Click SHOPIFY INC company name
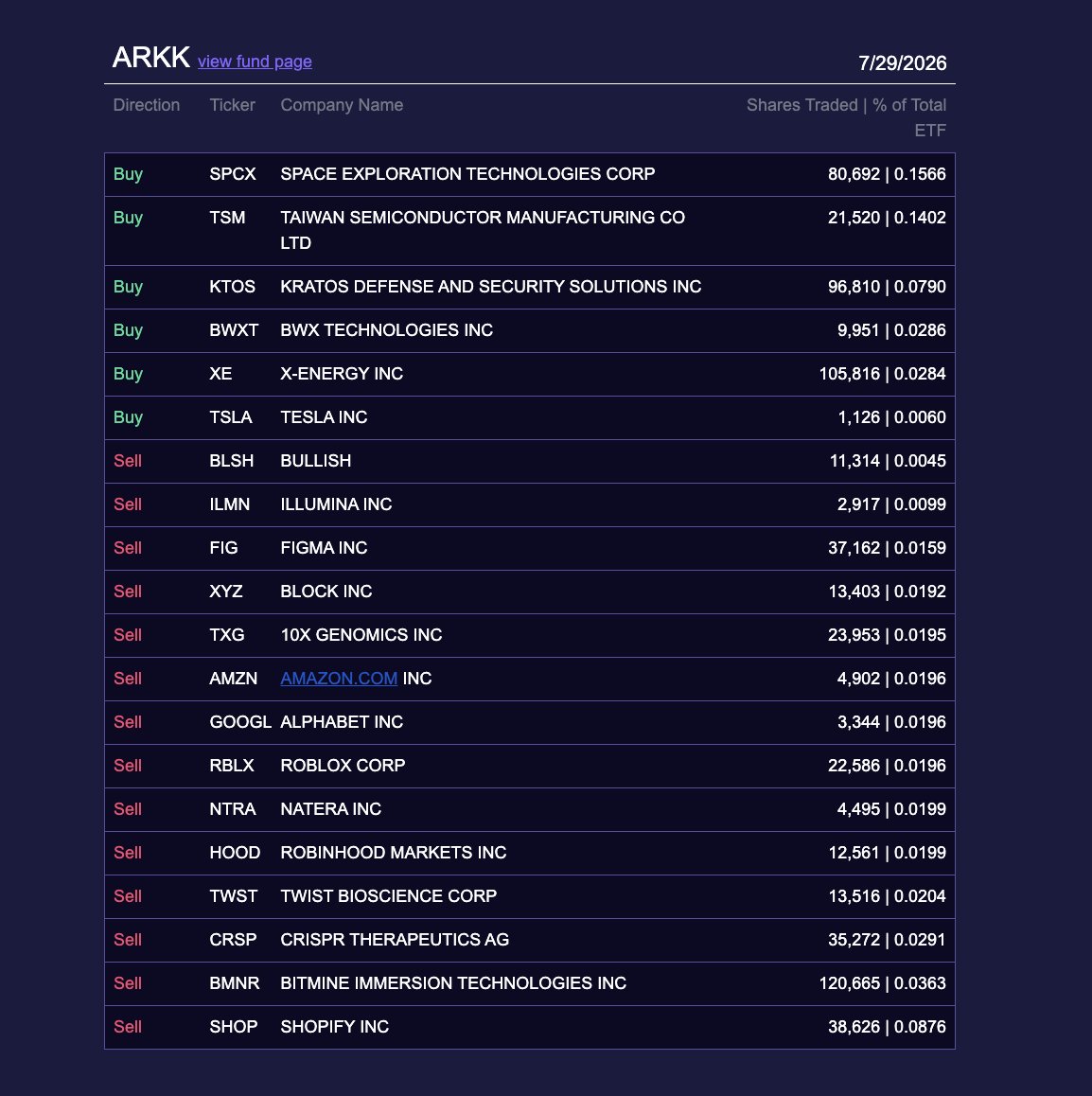 335,1027
